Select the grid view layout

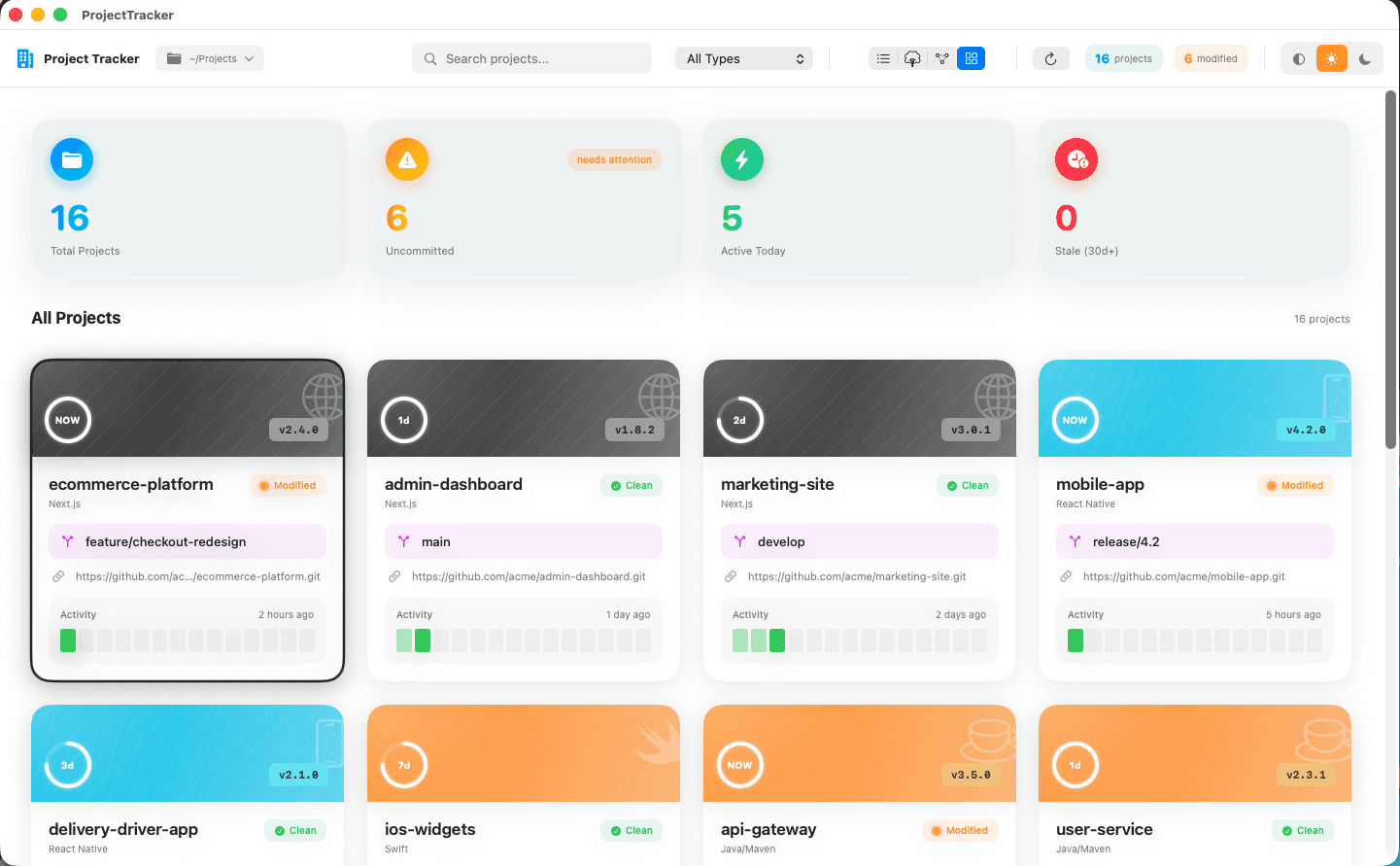point(971,58)
